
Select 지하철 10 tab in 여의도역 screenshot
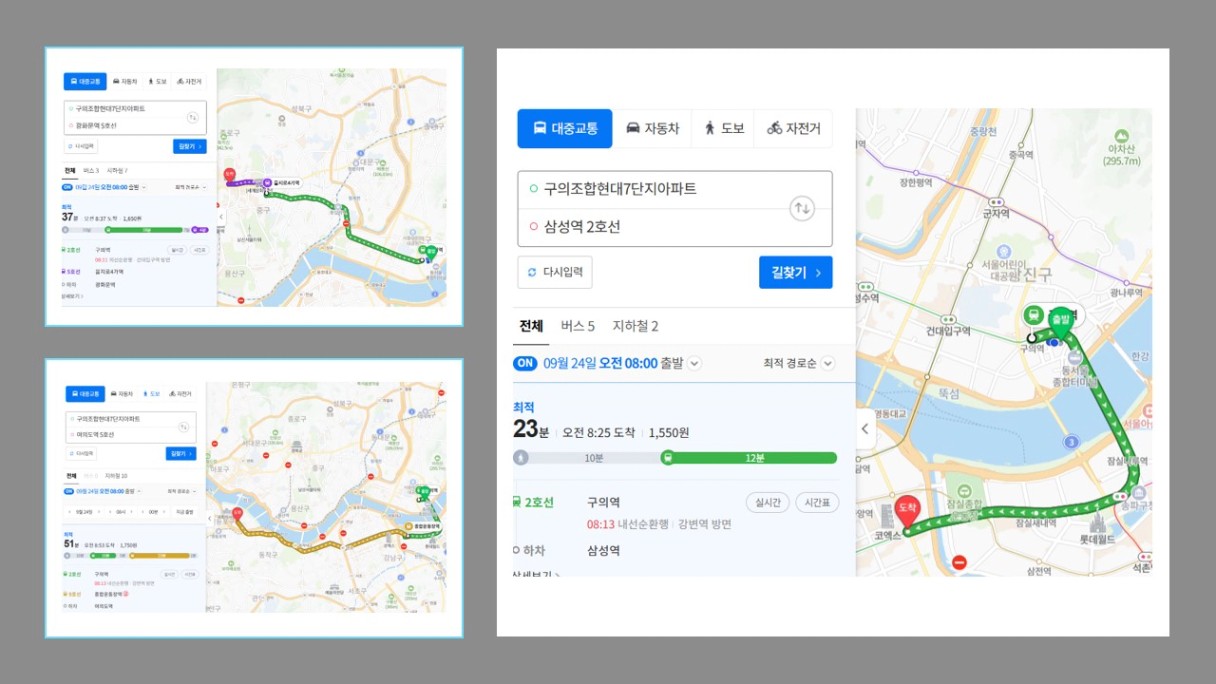point(116,476)
